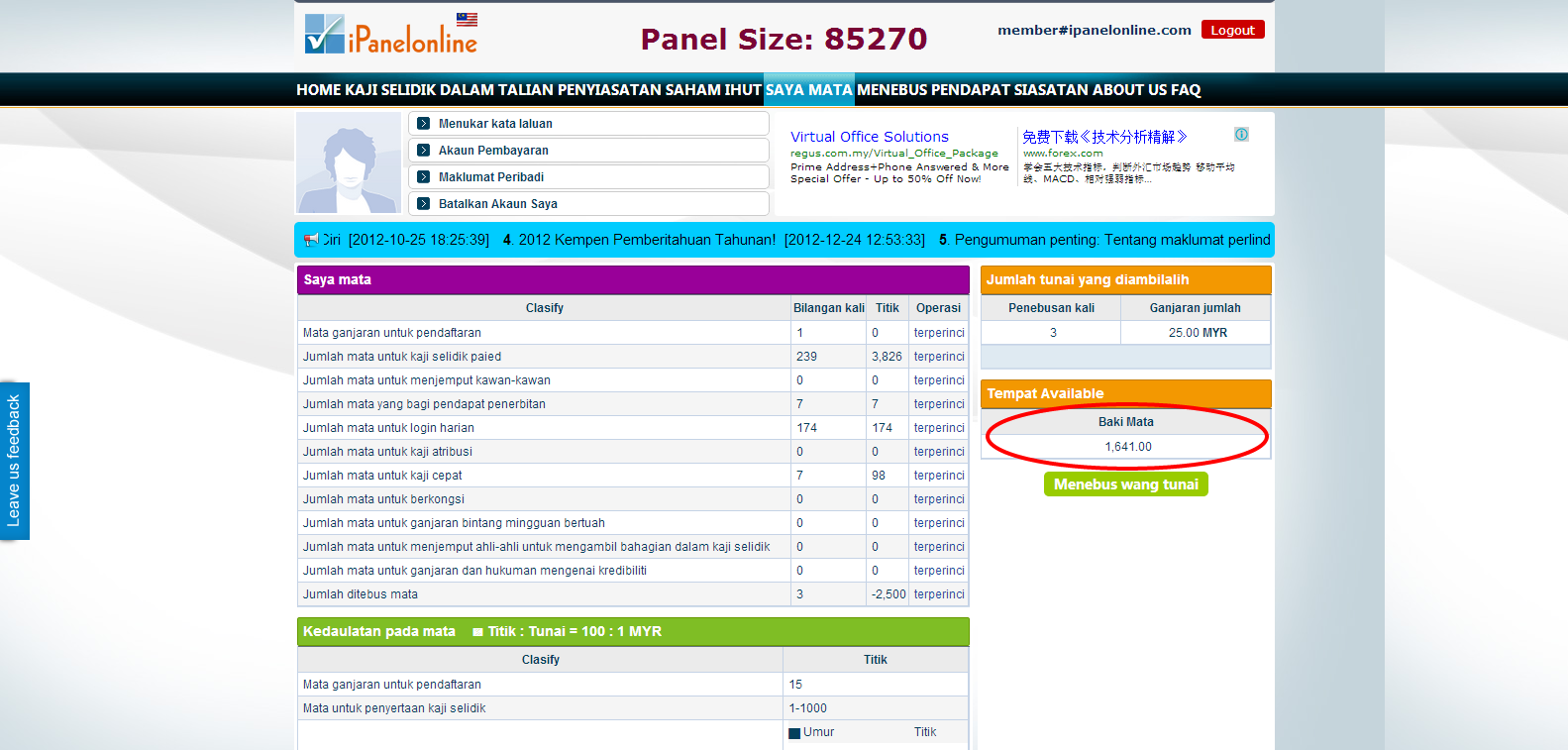This screenshot has height=750, width=1568.
Task: Click Mata untuk penyertaan kaji selidik row
Action: pyautogui.click(x=633, y=708)
